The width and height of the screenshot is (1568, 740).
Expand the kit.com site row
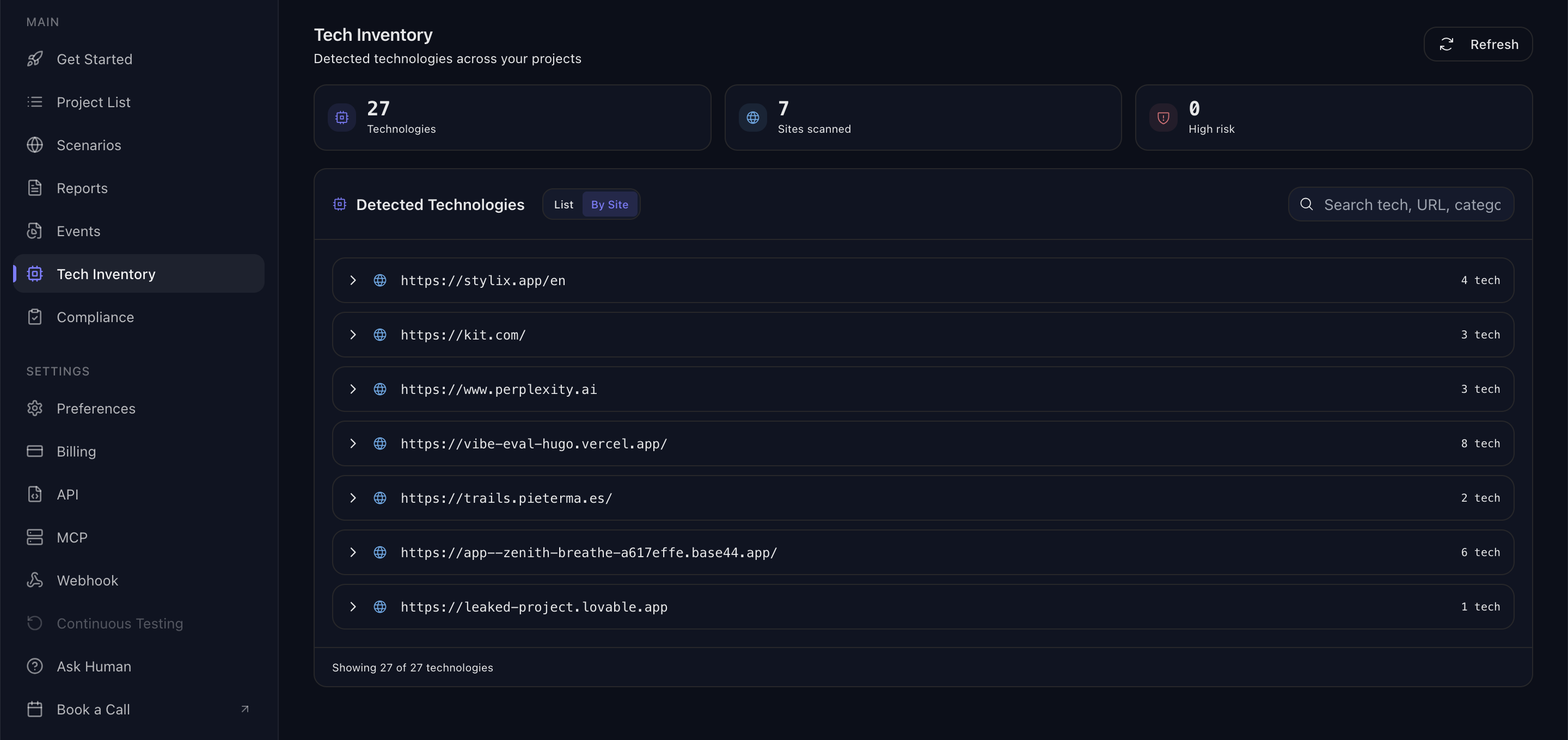[353, 335]
